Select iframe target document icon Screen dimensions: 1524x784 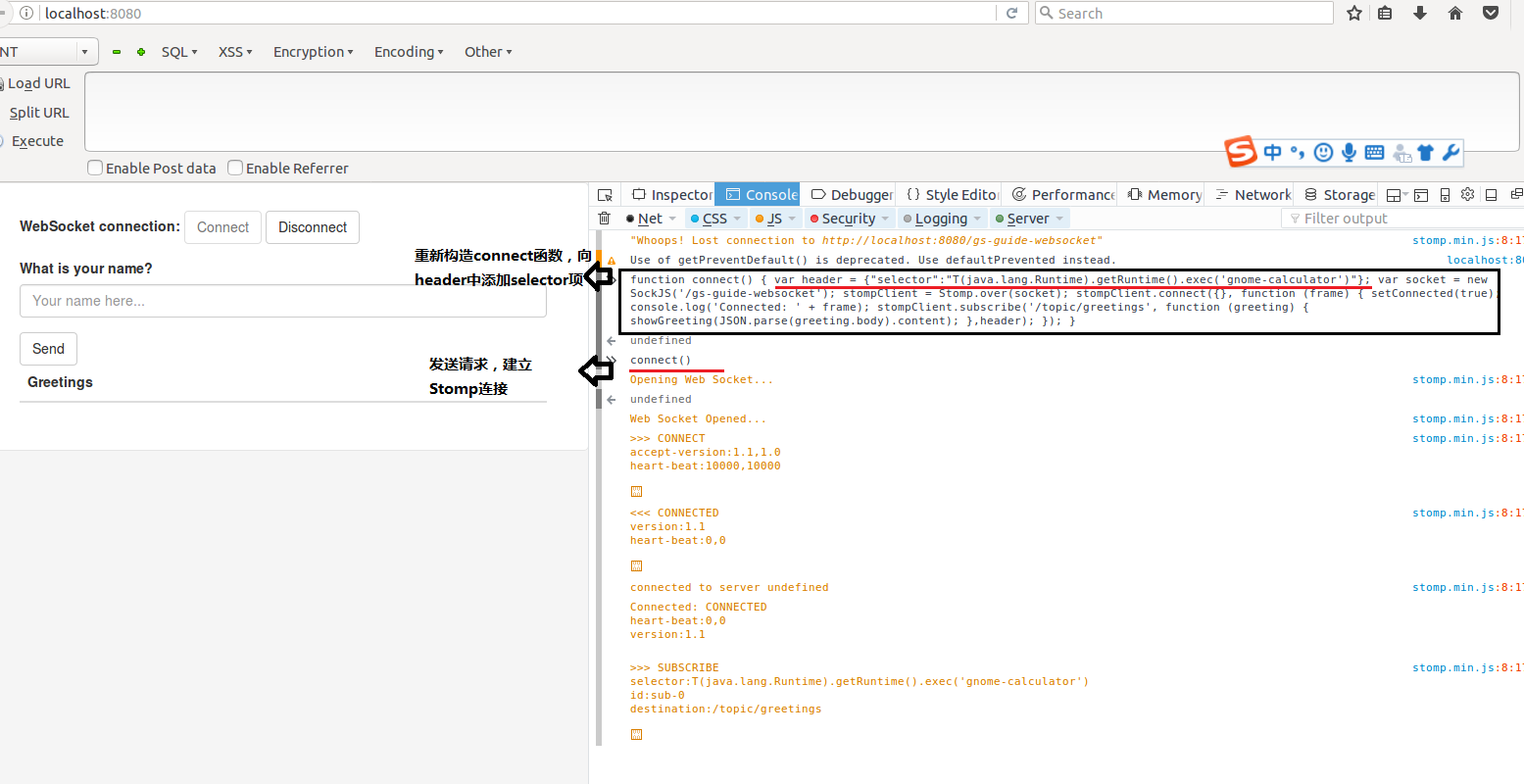1398,195
